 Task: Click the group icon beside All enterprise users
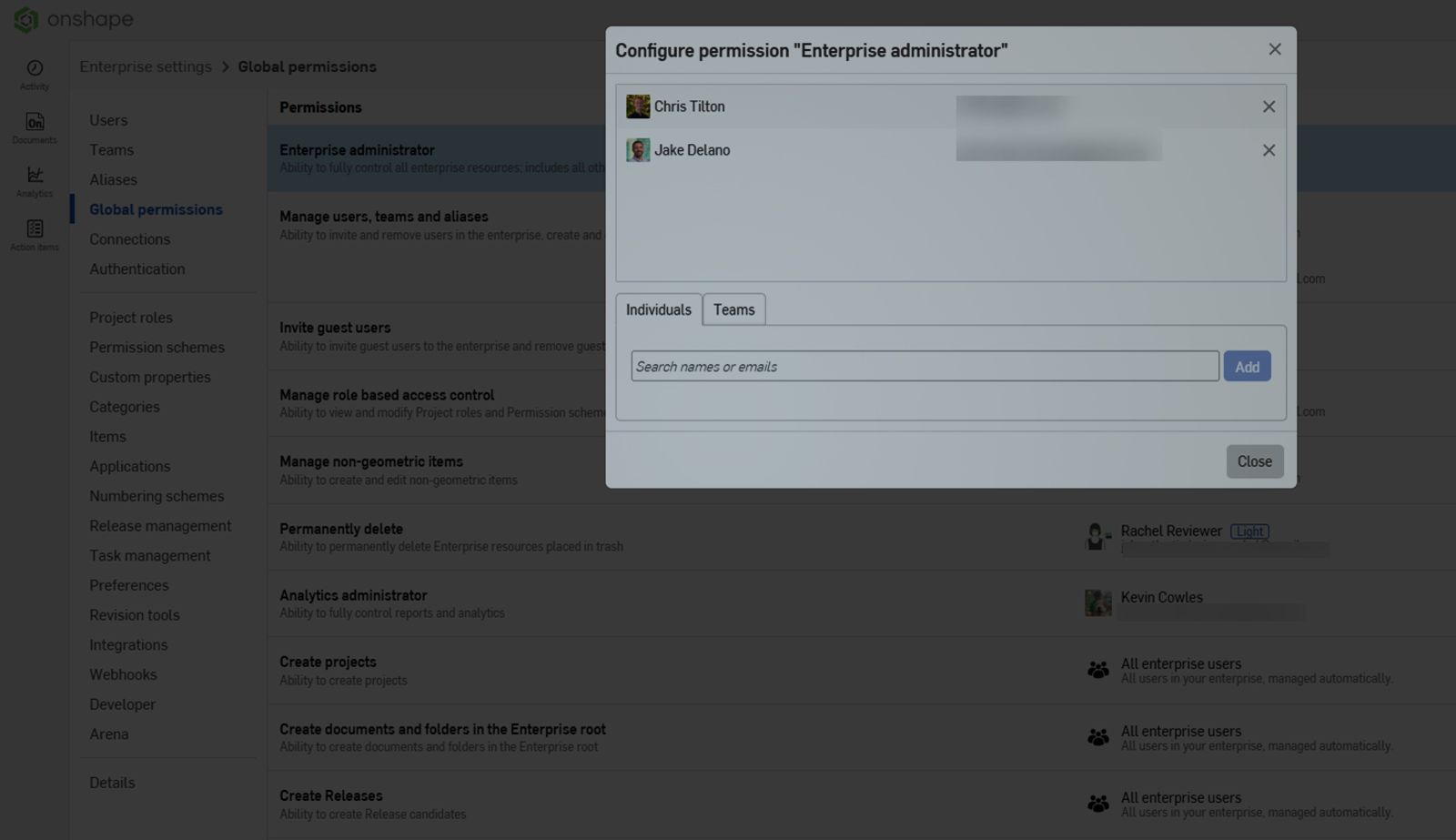1098,669
